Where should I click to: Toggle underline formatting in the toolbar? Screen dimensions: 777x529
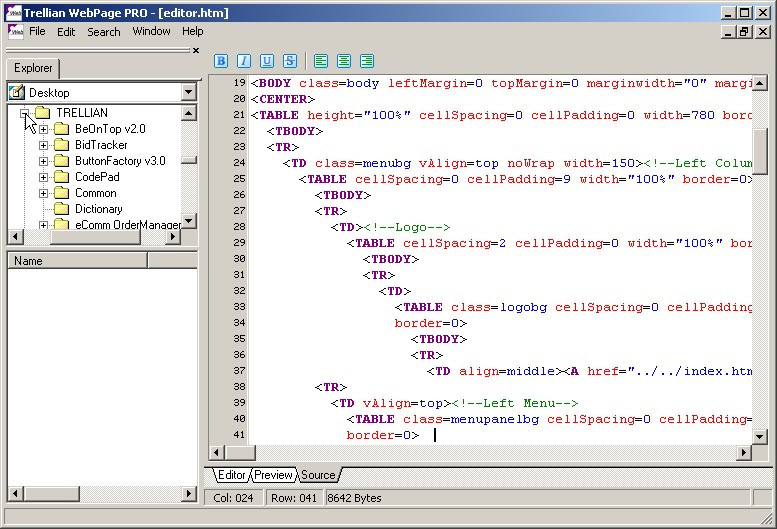(267, 61)
